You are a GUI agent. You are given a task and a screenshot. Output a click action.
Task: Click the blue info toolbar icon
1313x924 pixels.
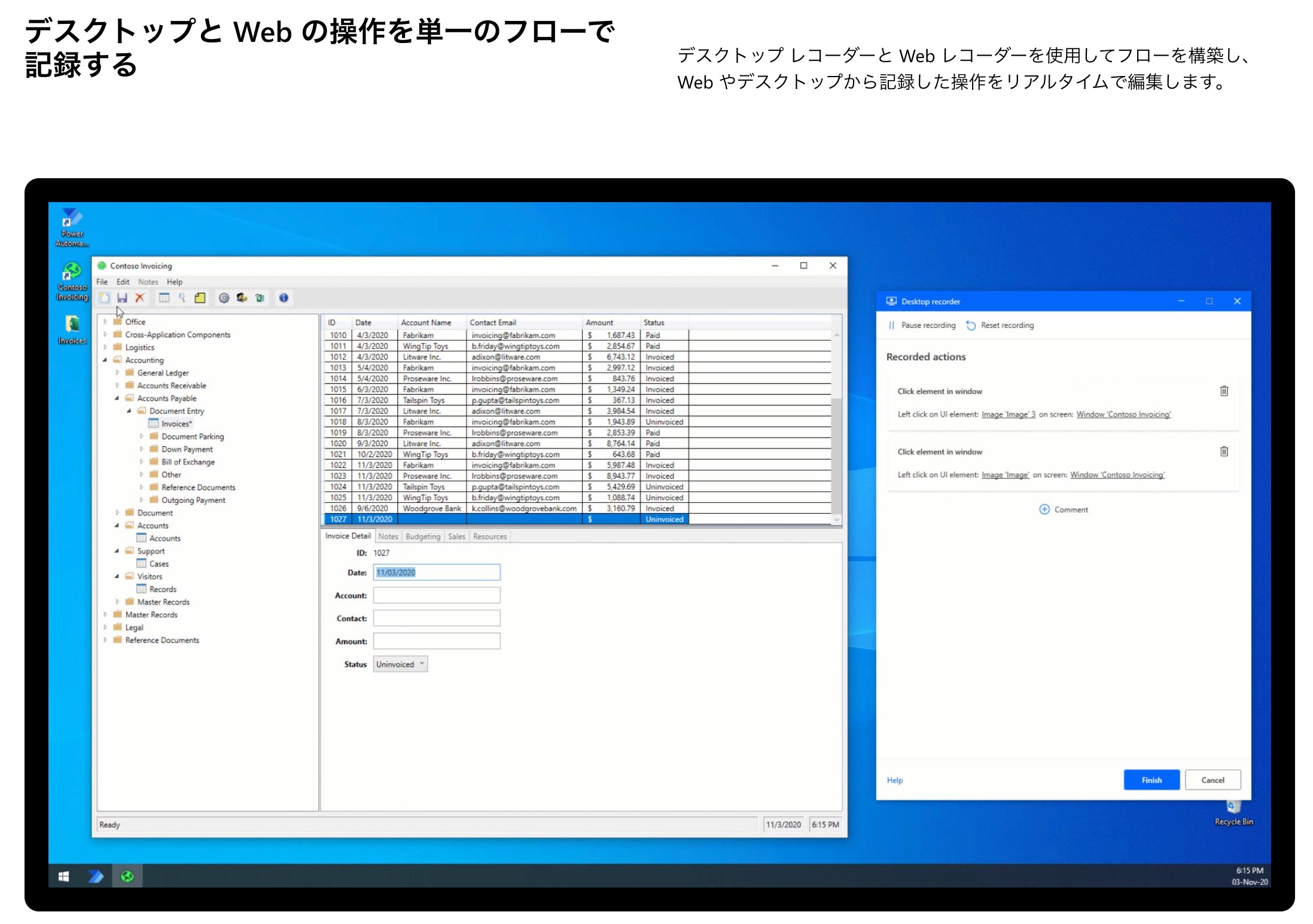click(284, 298)
